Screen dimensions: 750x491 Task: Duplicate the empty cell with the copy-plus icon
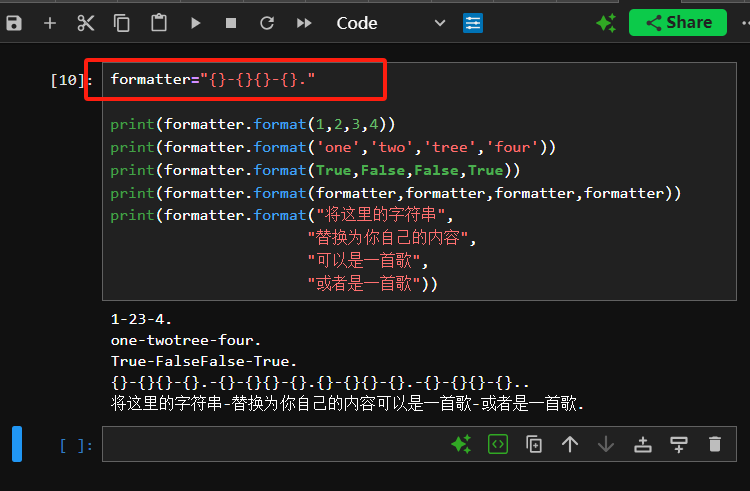click(534, 445)
